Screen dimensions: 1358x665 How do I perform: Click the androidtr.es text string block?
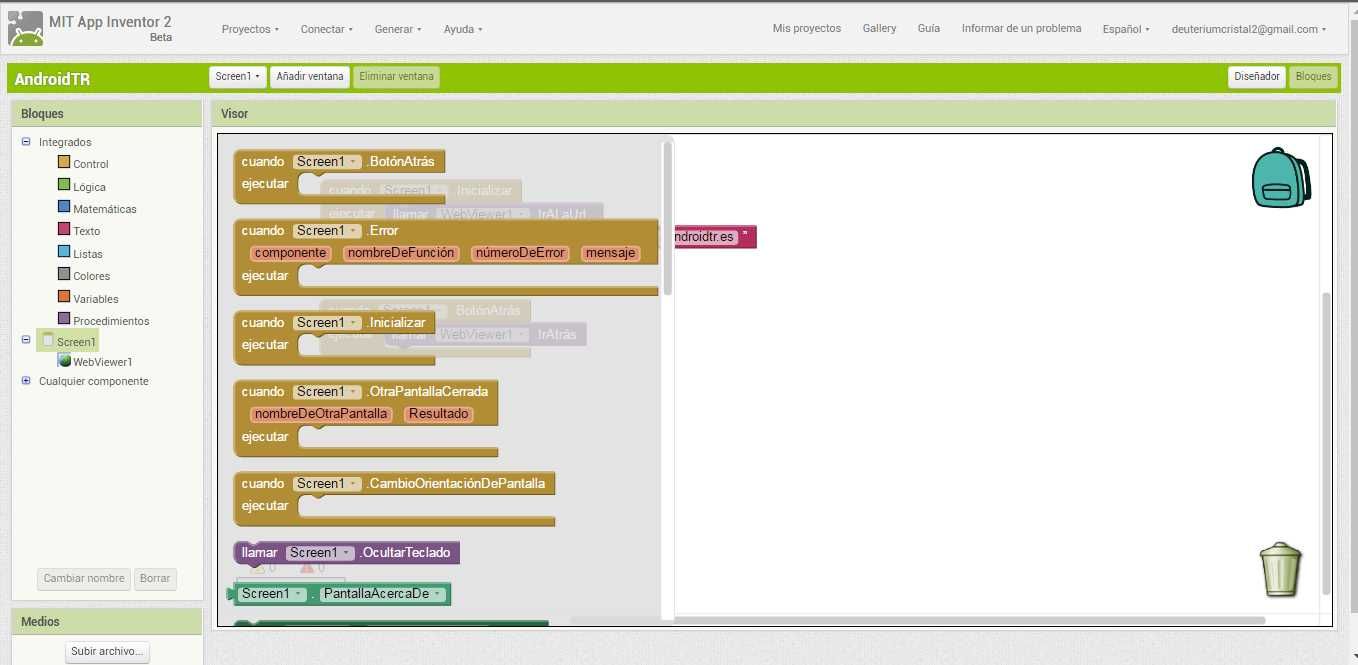click(x=715, y=237)
